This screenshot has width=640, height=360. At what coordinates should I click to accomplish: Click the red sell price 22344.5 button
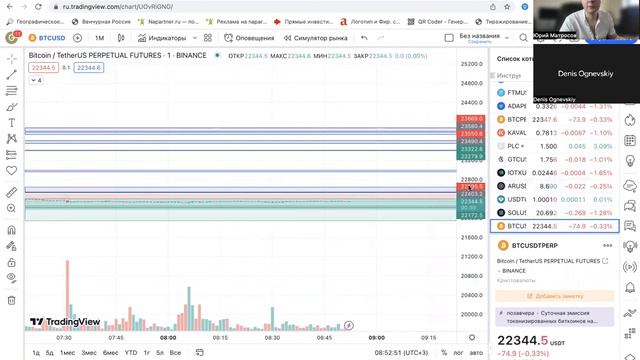pos(43,68)
